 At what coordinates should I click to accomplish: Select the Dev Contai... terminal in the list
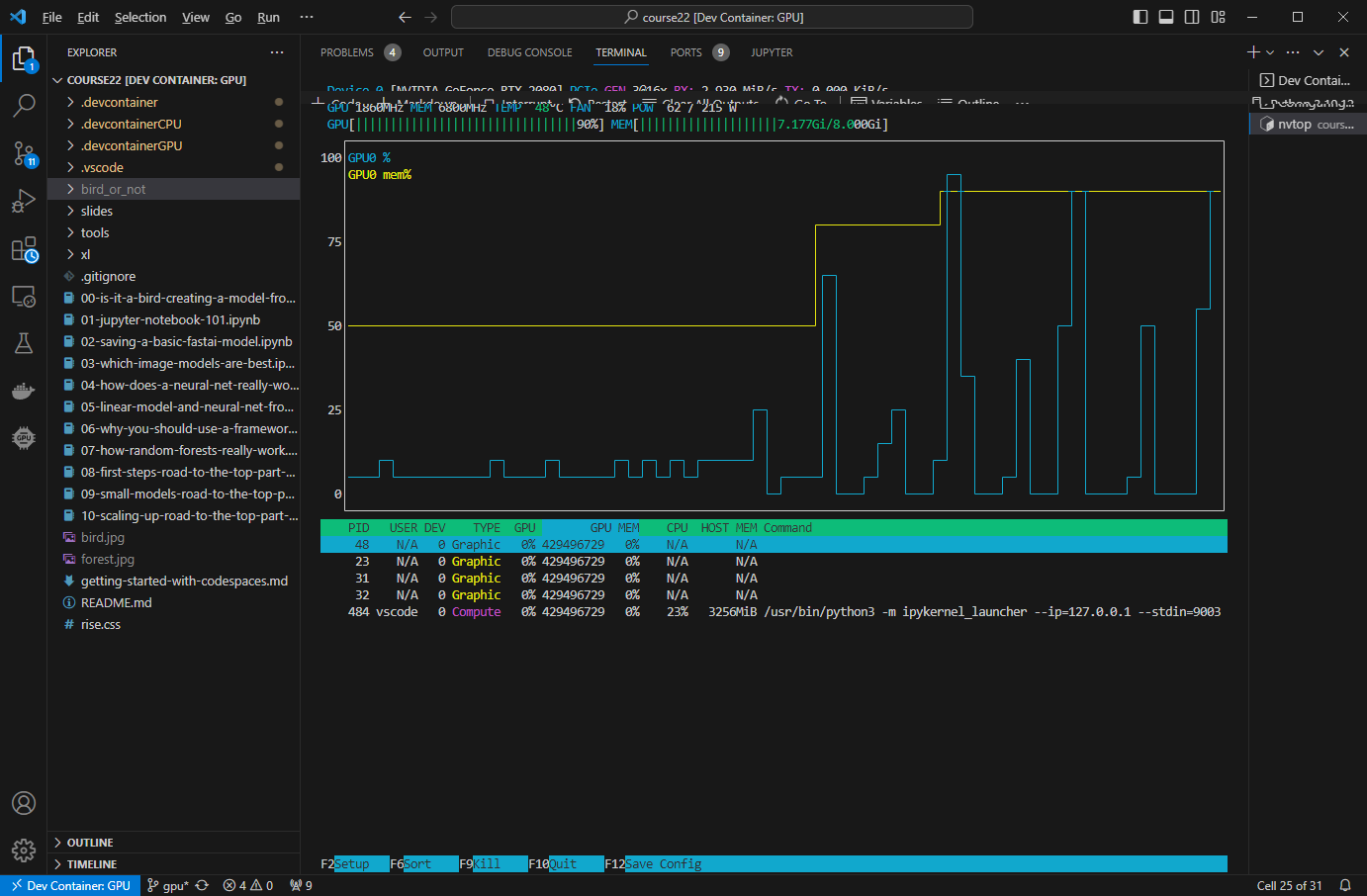coord(1306,80)
